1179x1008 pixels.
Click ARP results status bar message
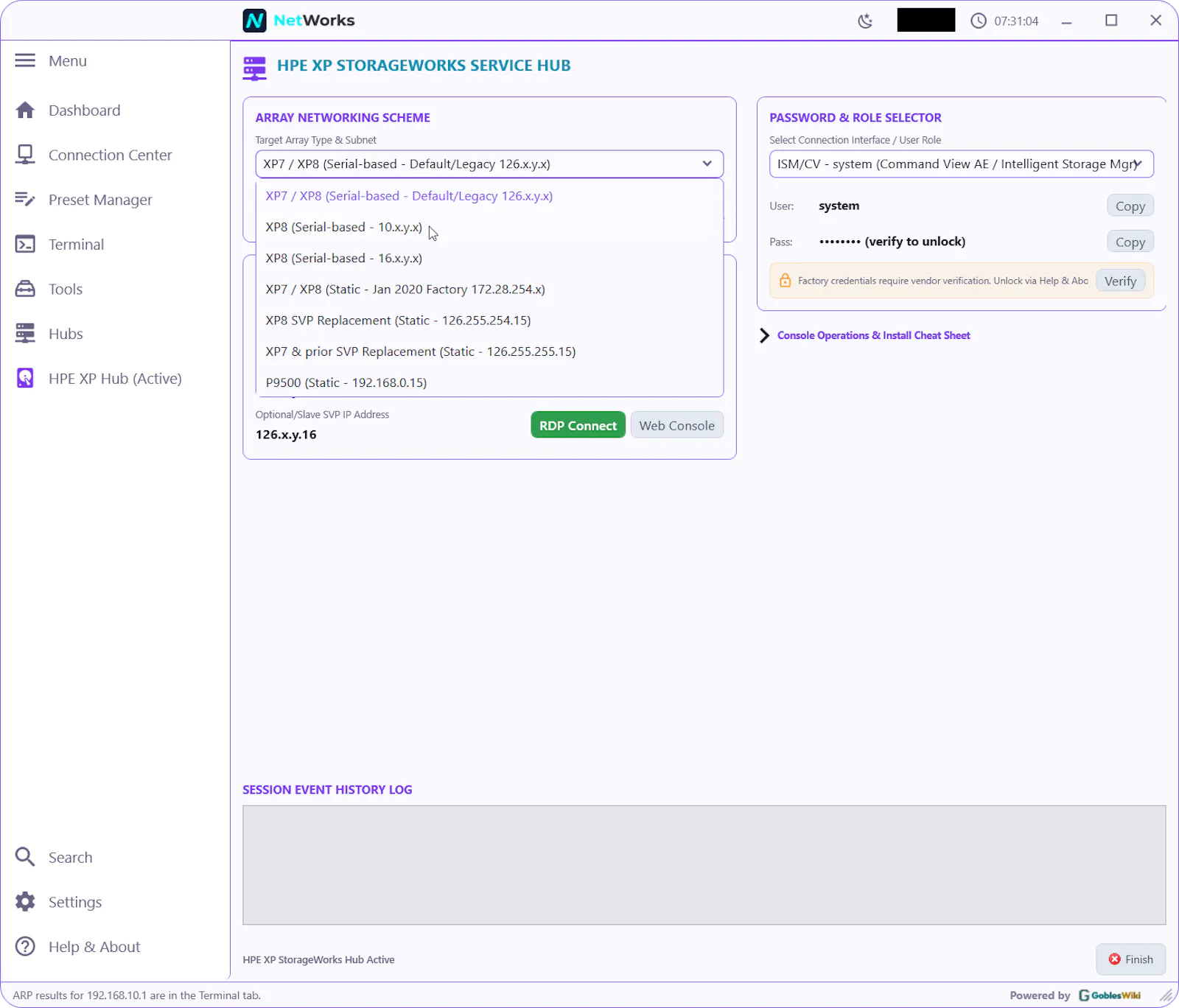137,995
